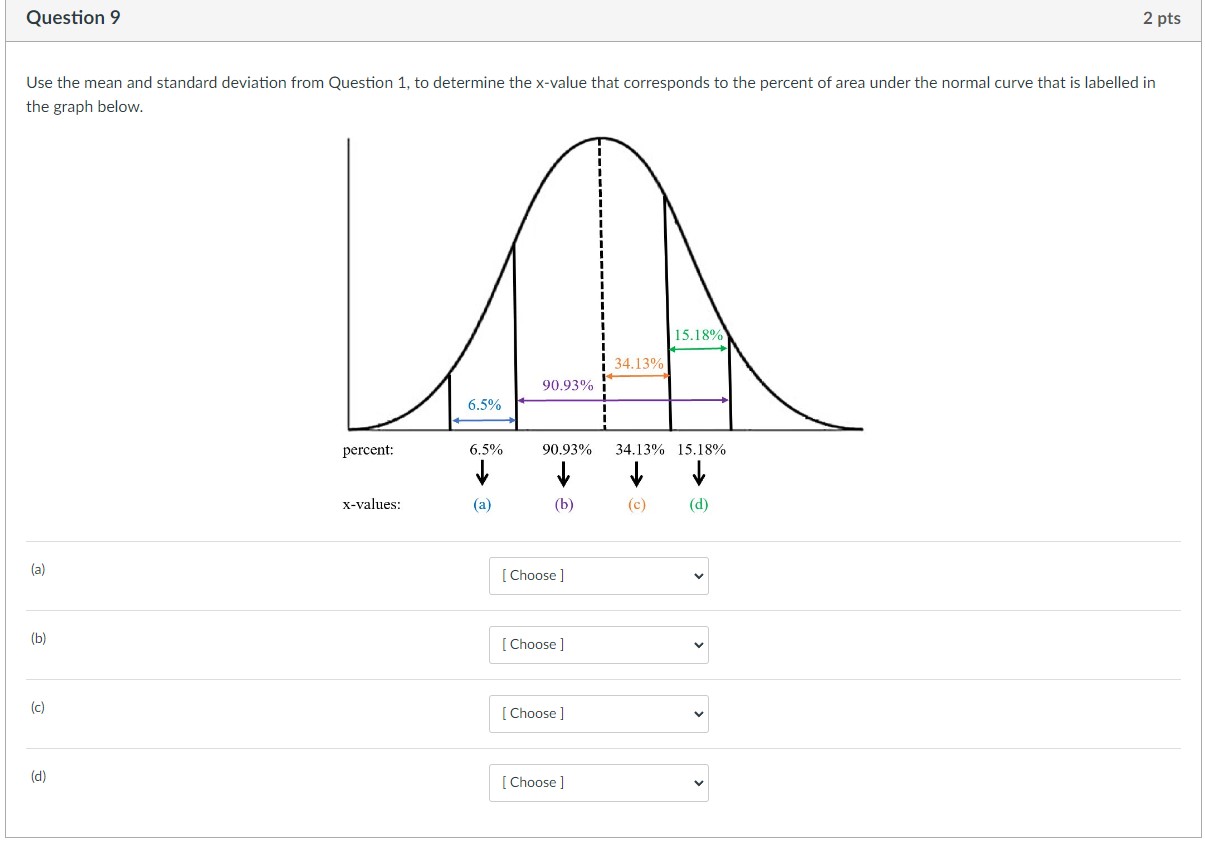The height and width of the screenshot is (847, 1205).
Task: Click the 90.93% percentage label on the curve
Action: click(x=567, y=384)
